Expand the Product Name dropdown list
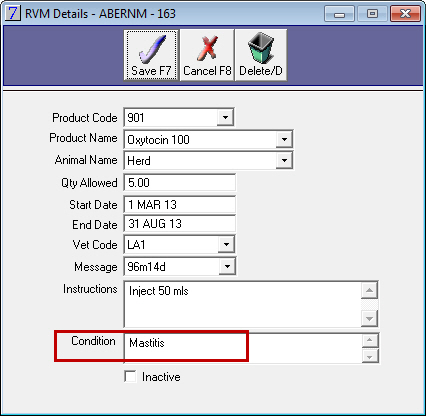Viewport: 426px width, 416px height. [x=284, y=139]
